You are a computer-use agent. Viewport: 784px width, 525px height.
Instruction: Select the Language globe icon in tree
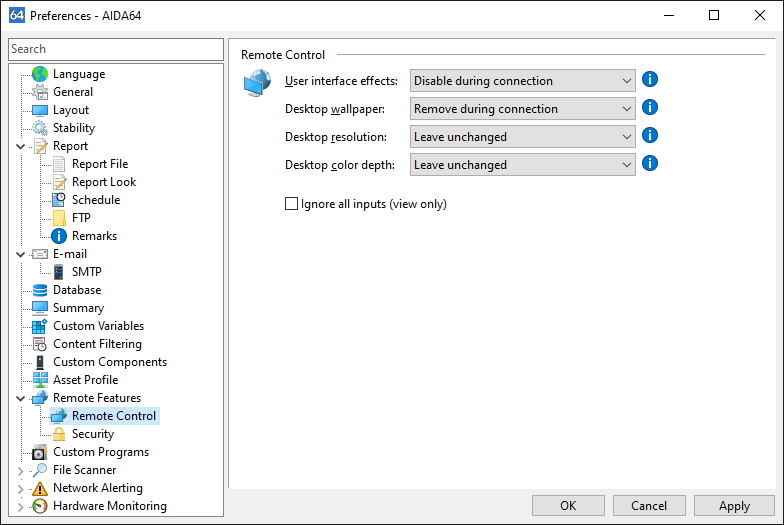(40, 74)
